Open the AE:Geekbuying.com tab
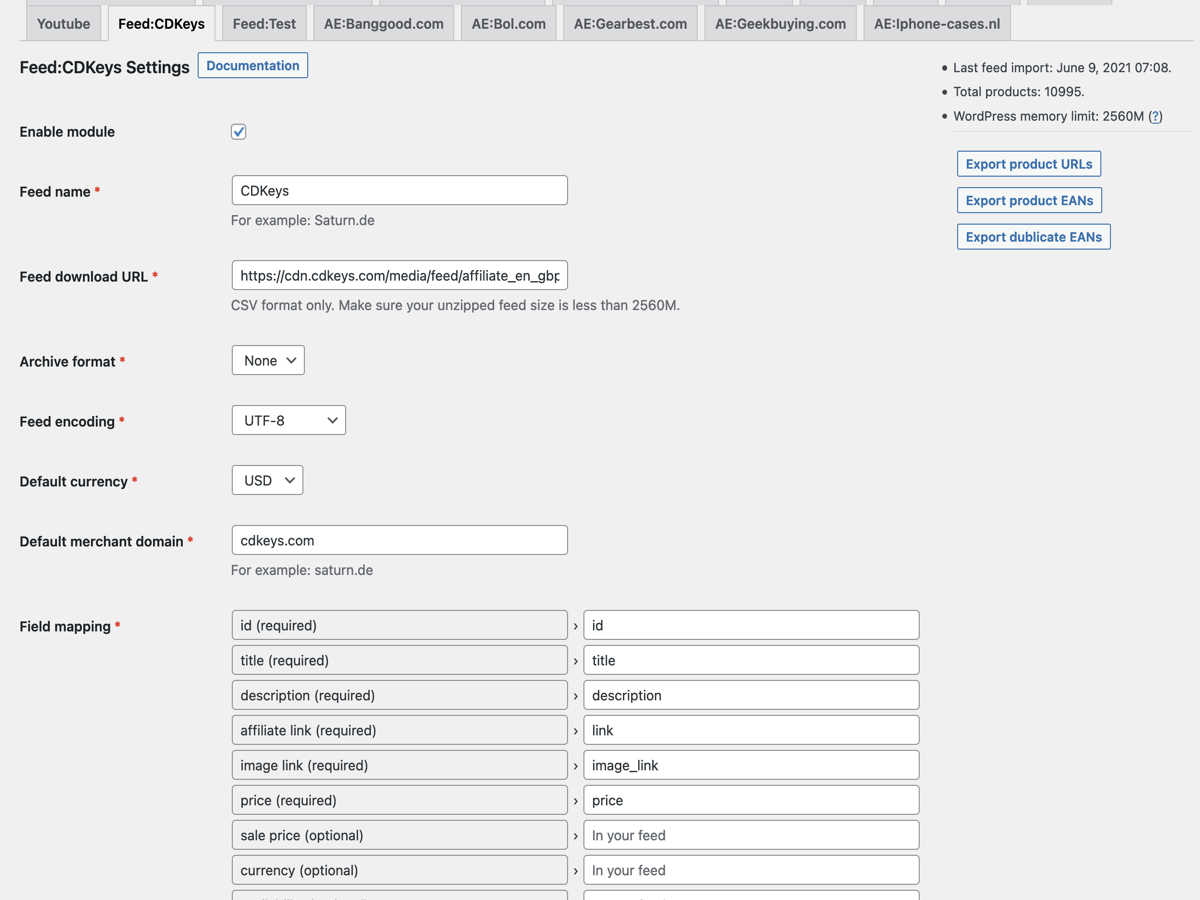Screen dimensions: 1200x900 click(780, 23)
